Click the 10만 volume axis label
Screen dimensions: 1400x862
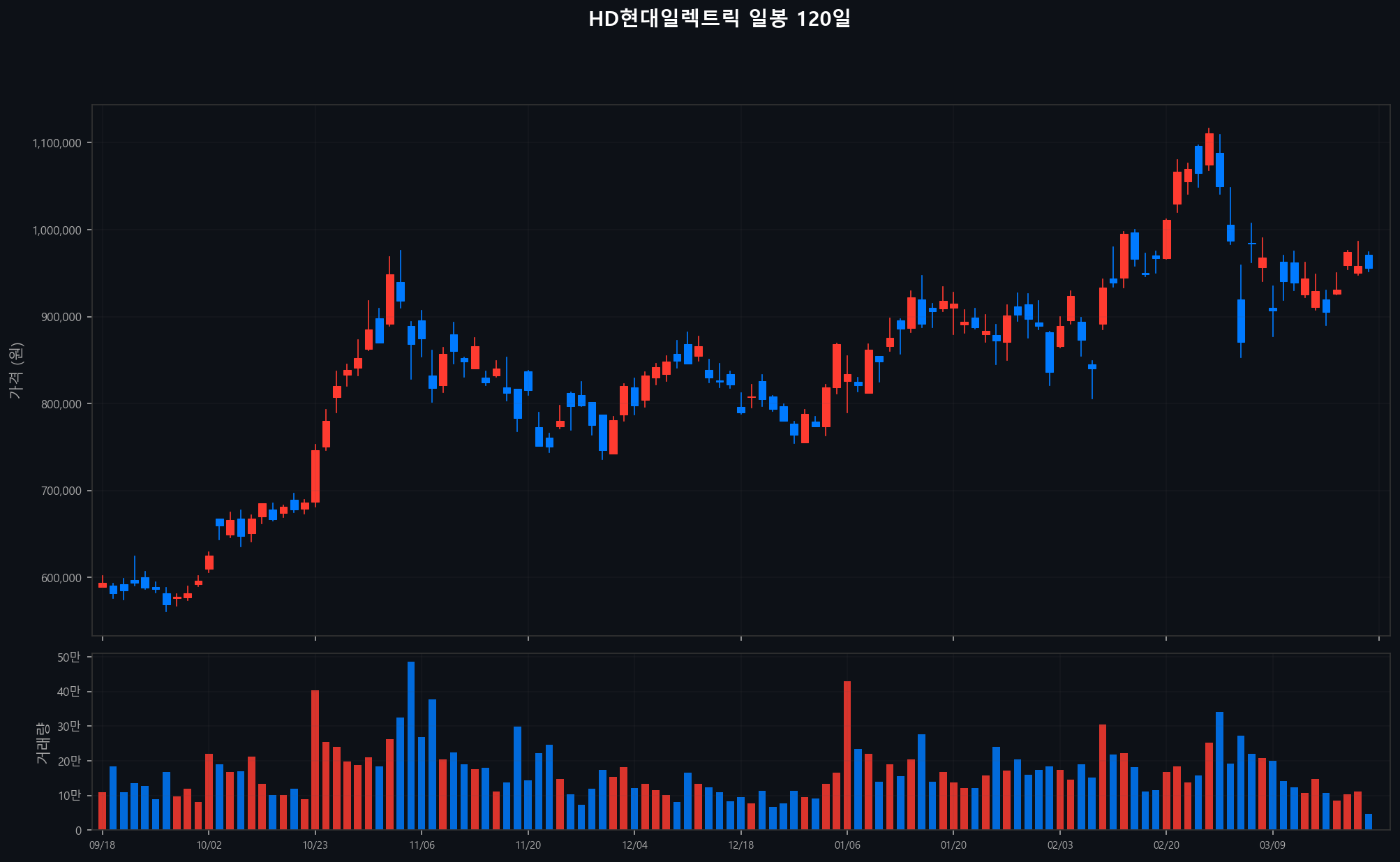pyautogui.click(x=69, y=796)
